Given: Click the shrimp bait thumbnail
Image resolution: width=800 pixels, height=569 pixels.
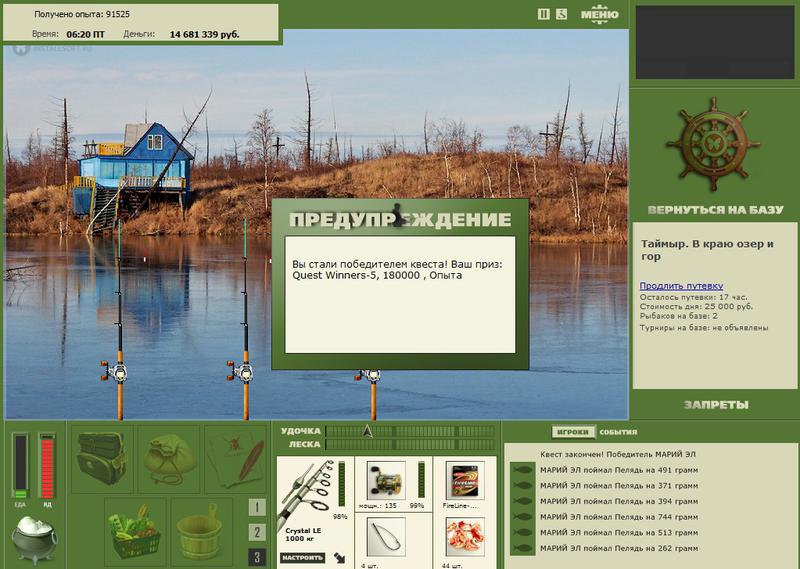Looking at the screenshot, I should tap(465, 537).
